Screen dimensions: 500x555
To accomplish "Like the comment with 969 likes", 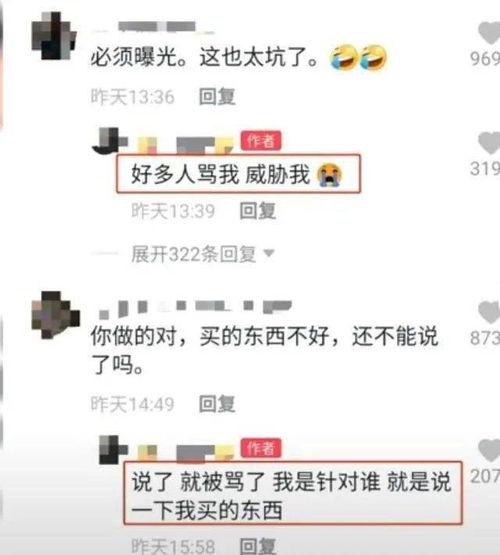I will click(490, 33).
